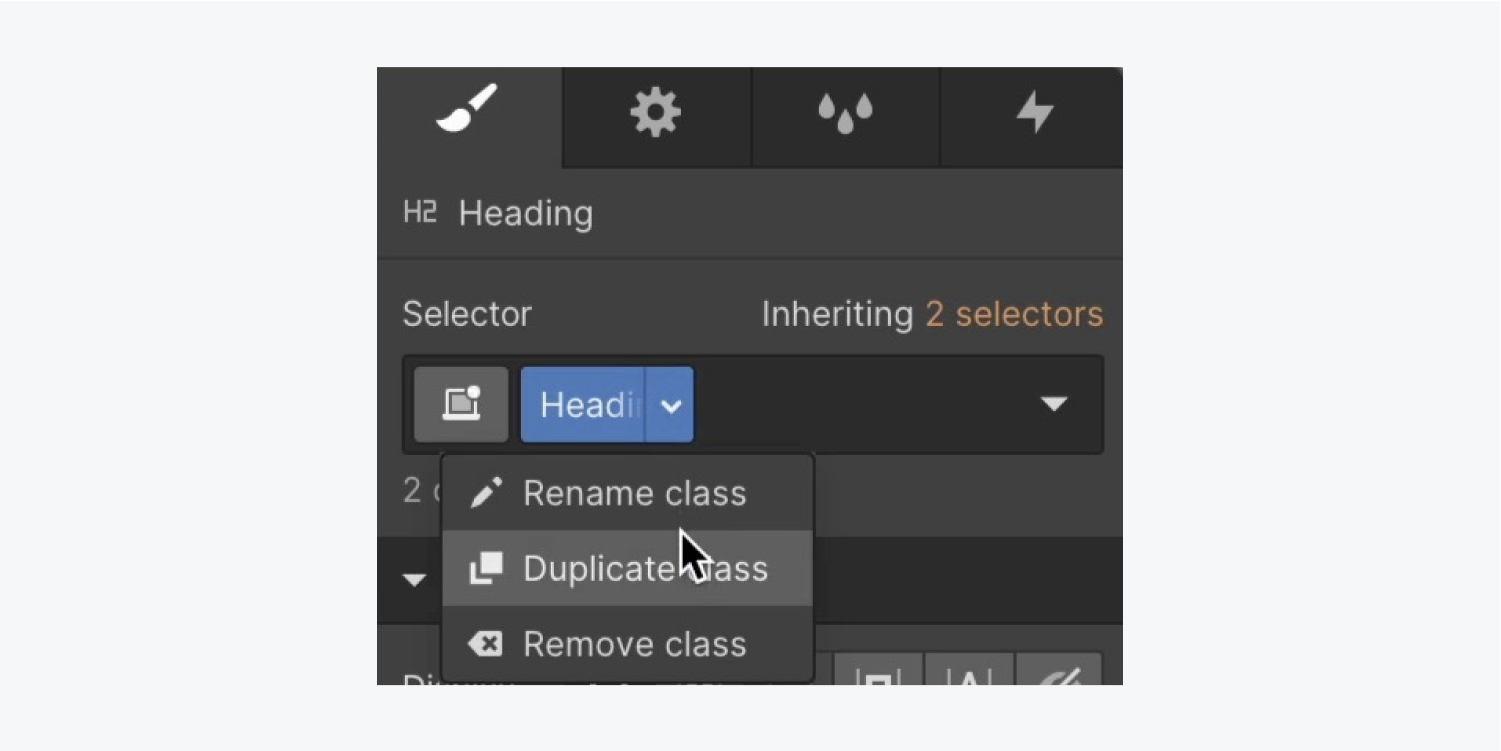Open the states dropdown arrow in the Selector field
Image resolution: width=1501 pixels, height=751 pixels.
pos(1054,404)
